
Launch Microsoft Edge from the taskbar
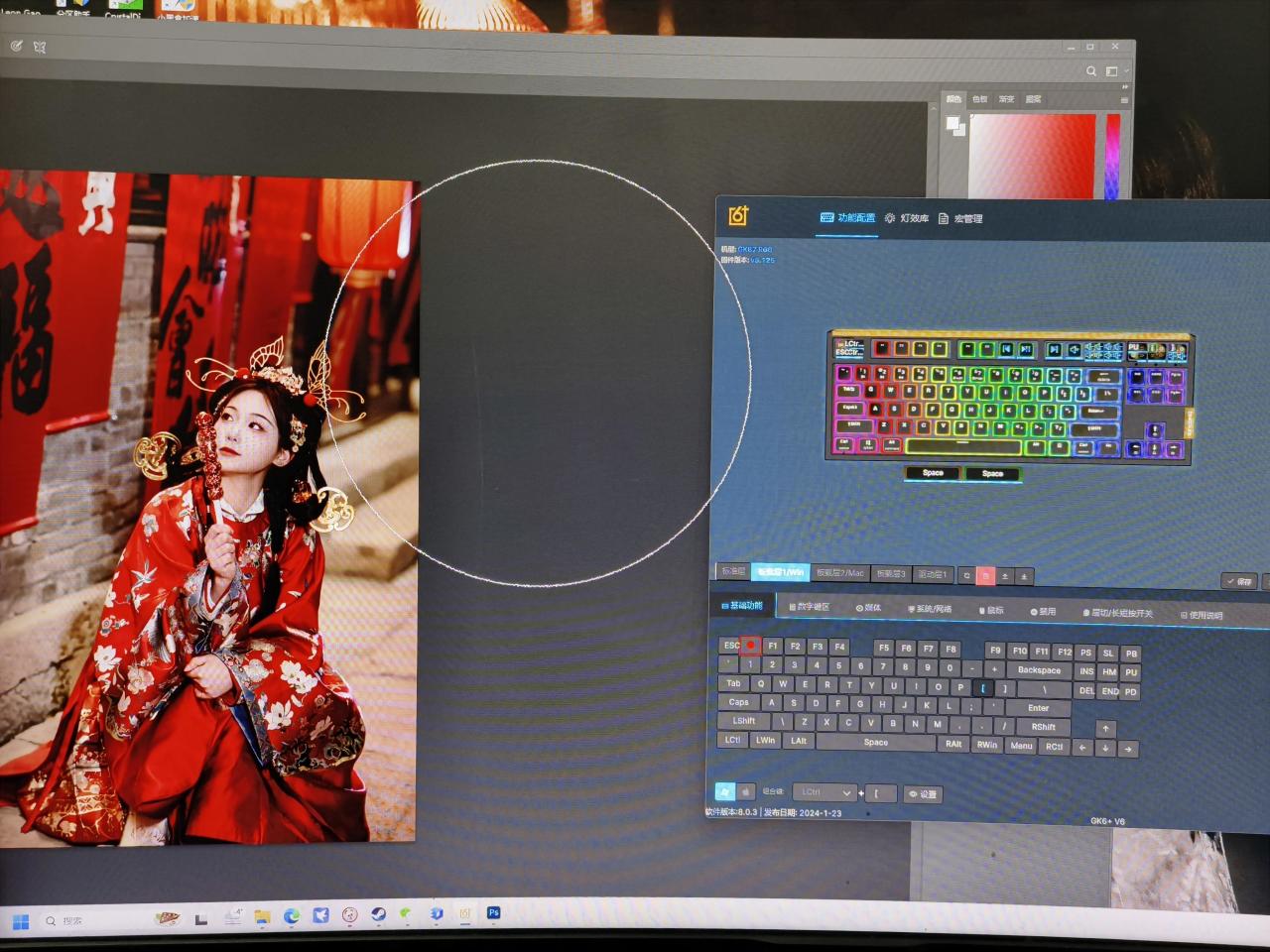tap(292, 916)
